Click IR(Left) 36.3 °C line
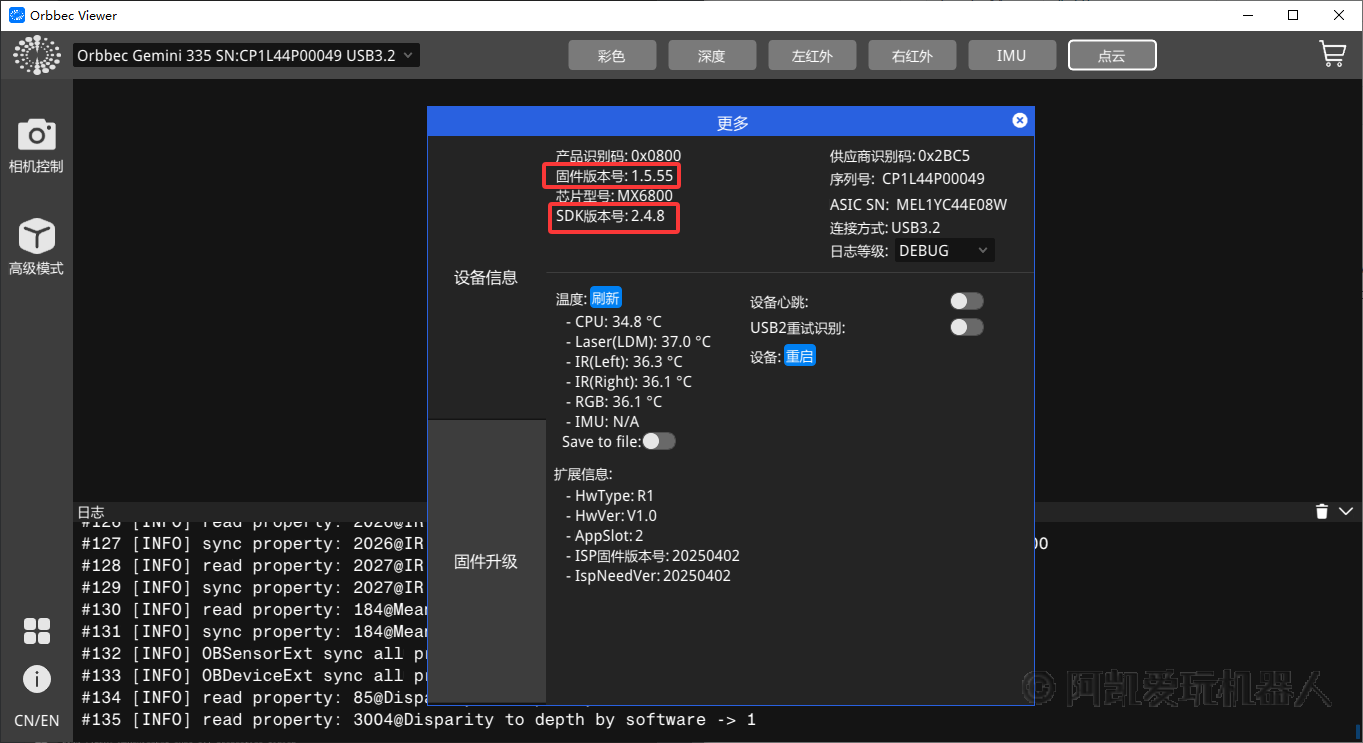Image resolution: width=1363 pixels, height=743 pixels. point(624,362)
